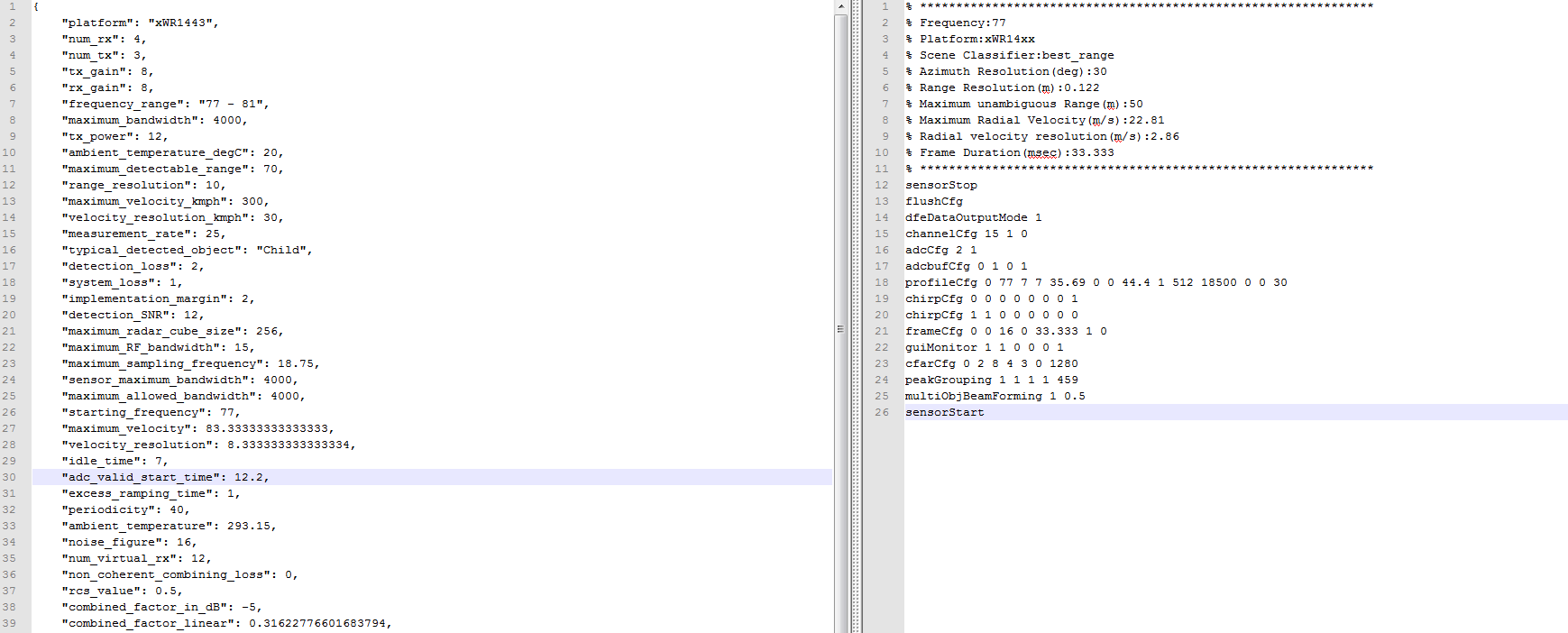The width and height of the screenshot is (1568, 633).
Task: Click the frameCfg command line
Action: [1005, 331]
